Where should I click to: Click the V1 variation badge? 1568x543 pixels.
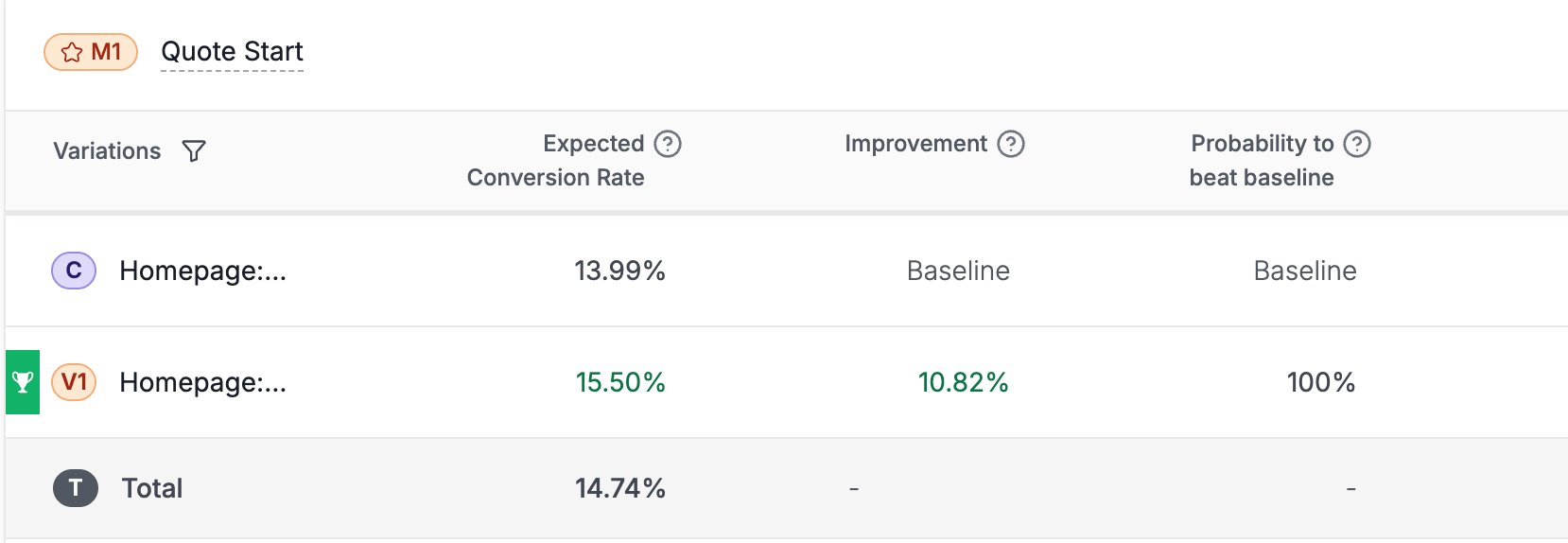click(74, 382)
